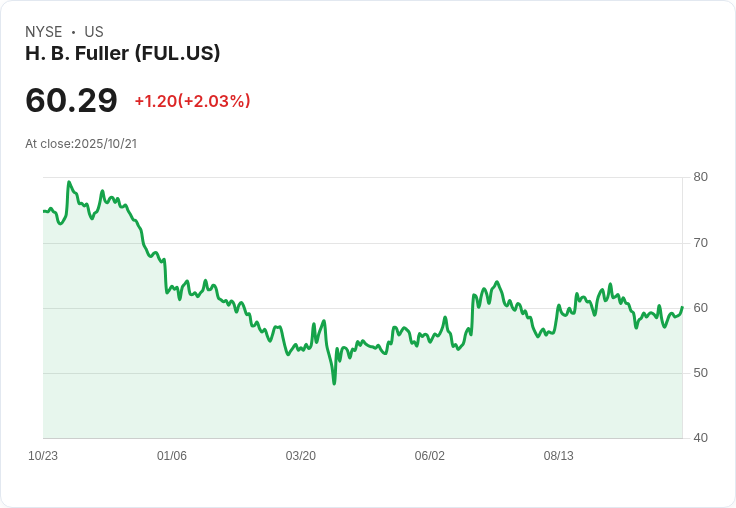
Task: Click the +1.20(+2.03%) change value
Action: click(192, 101)
